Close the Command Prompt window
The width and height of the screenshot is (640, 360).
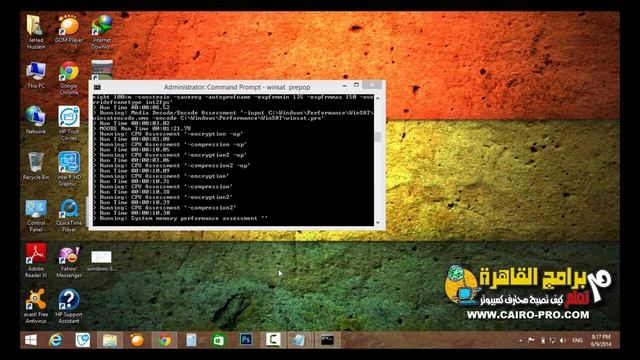(x=372, y=85)
